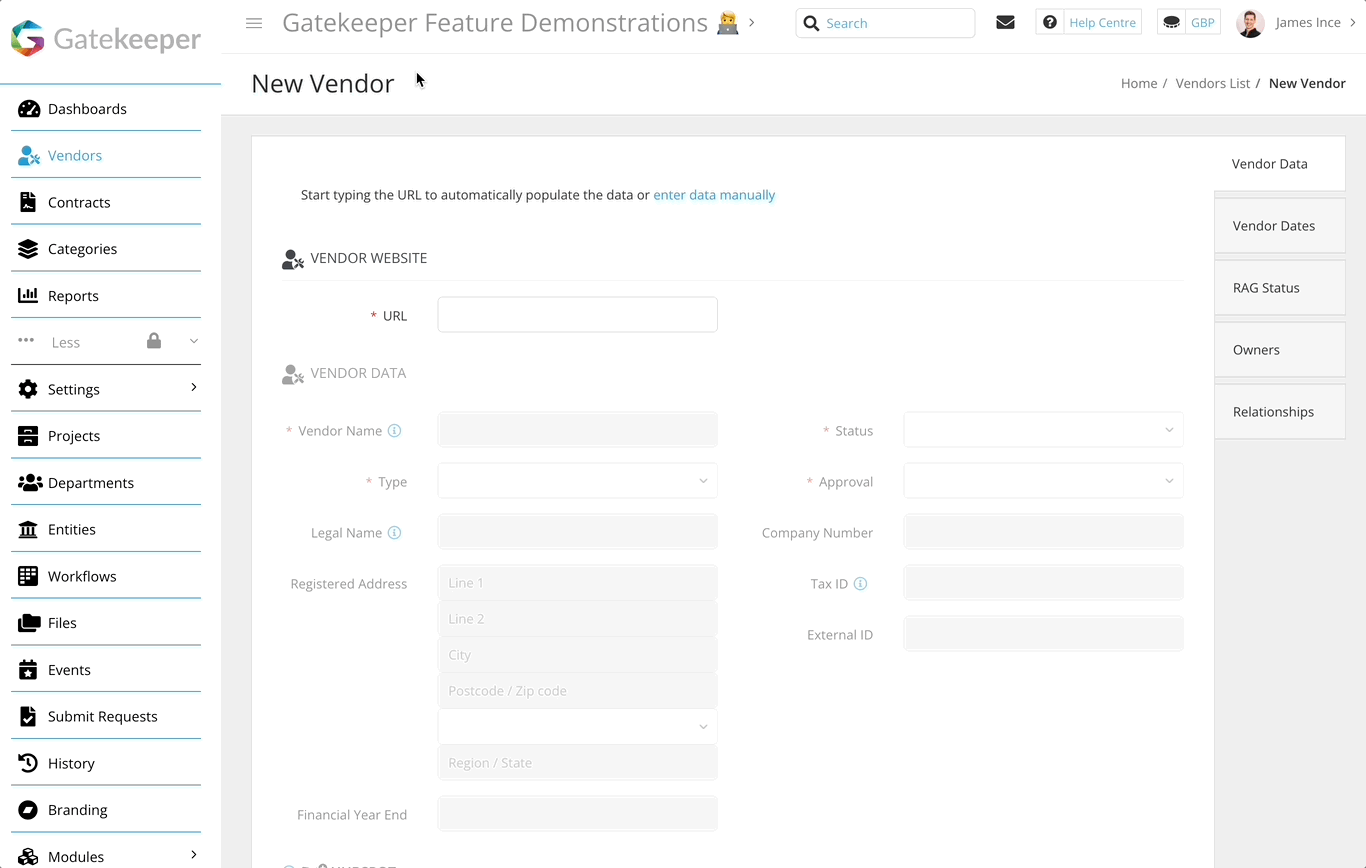Go to Vendors List via breadcrumb
Image resolution: width=1366 pixels, height=868 pixels.
tap(1212, 83)
